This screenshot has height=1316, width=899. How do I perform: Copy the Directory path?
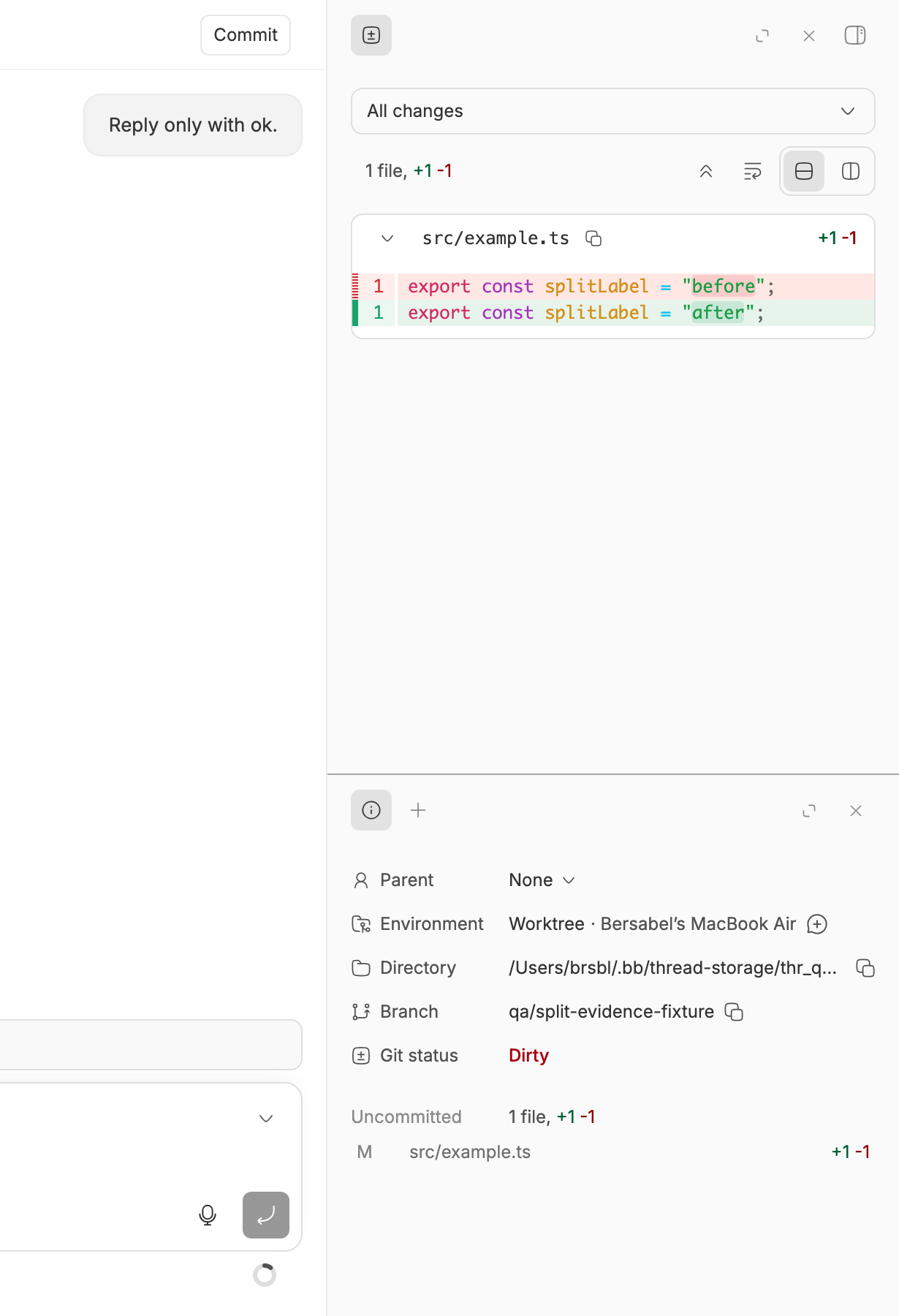tap(865, 968)
